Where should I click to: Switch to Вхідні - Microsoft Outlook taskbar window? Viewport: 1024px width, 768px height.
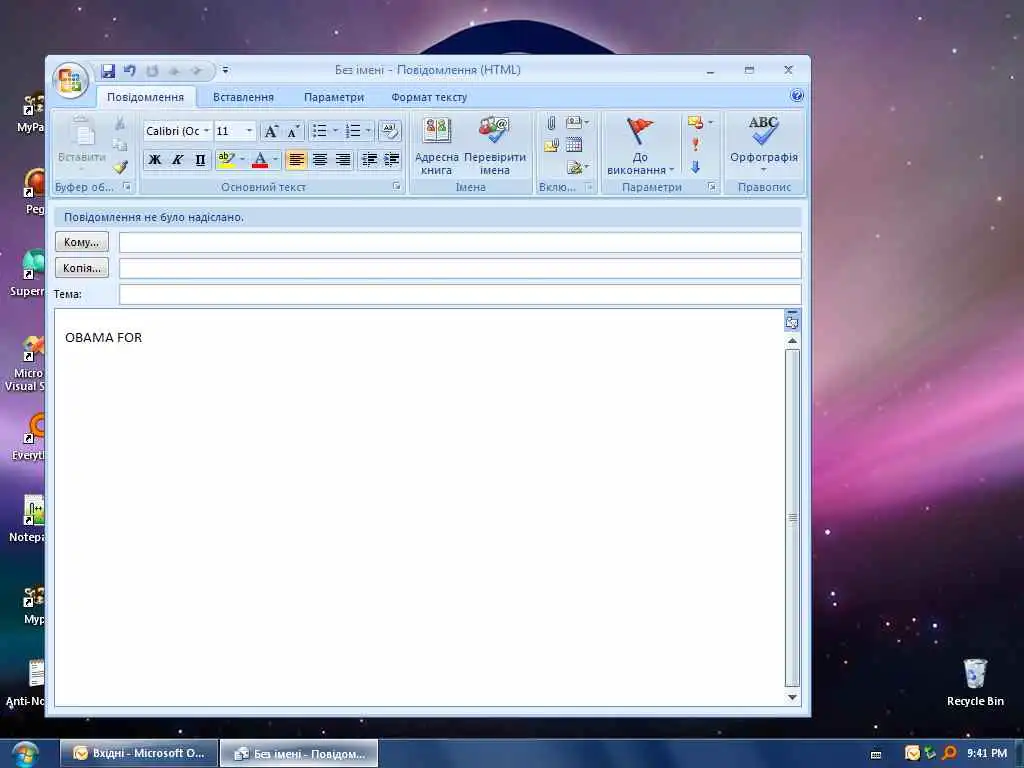138,754
